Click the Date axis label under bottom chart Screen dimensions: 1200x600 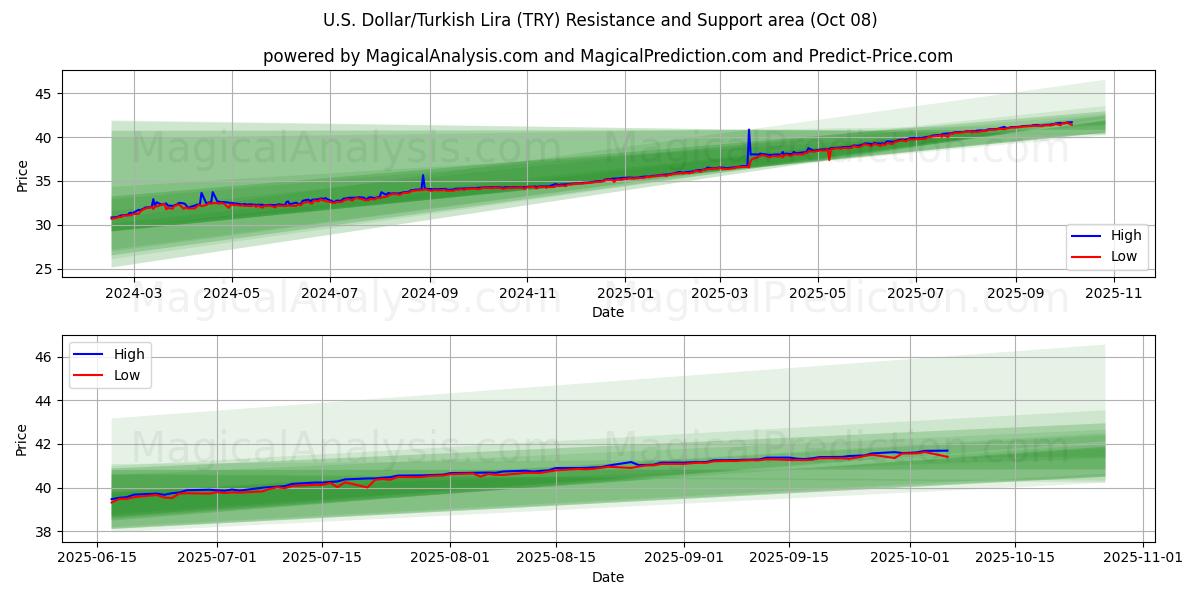pos(607,577)
